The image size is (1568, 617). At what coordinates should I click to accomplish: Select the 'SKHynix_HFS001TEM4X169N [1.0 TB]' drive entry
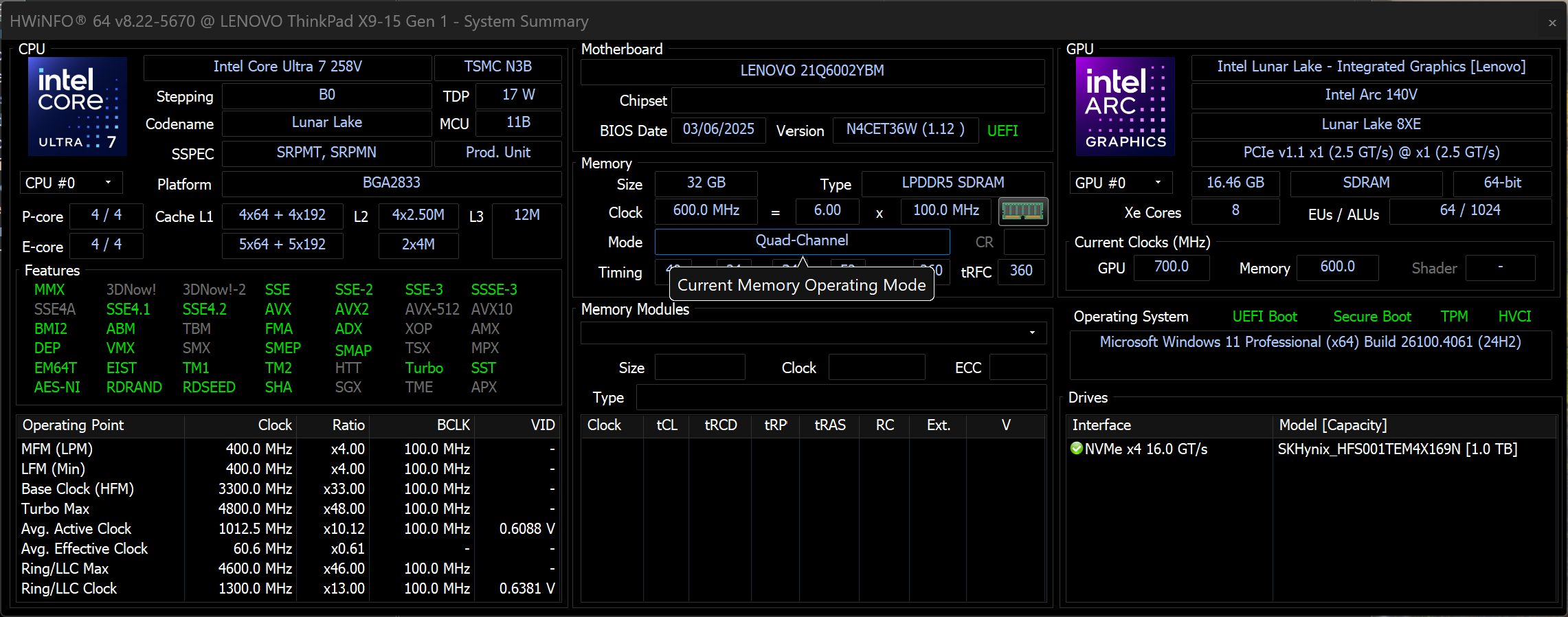(x=1398, y=449)
